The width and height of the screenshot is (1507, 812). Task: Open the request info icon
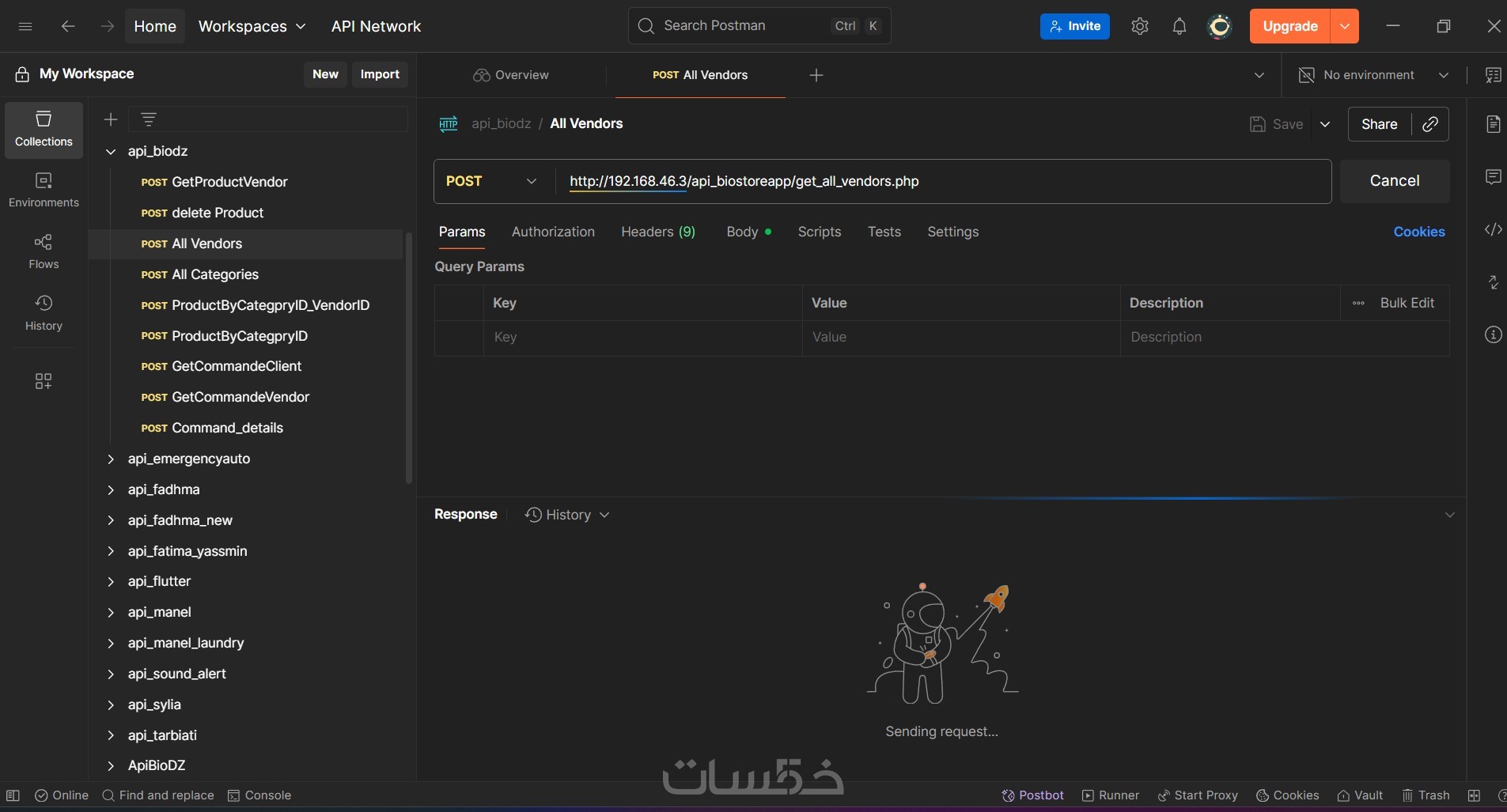(x=1493, y=334)
